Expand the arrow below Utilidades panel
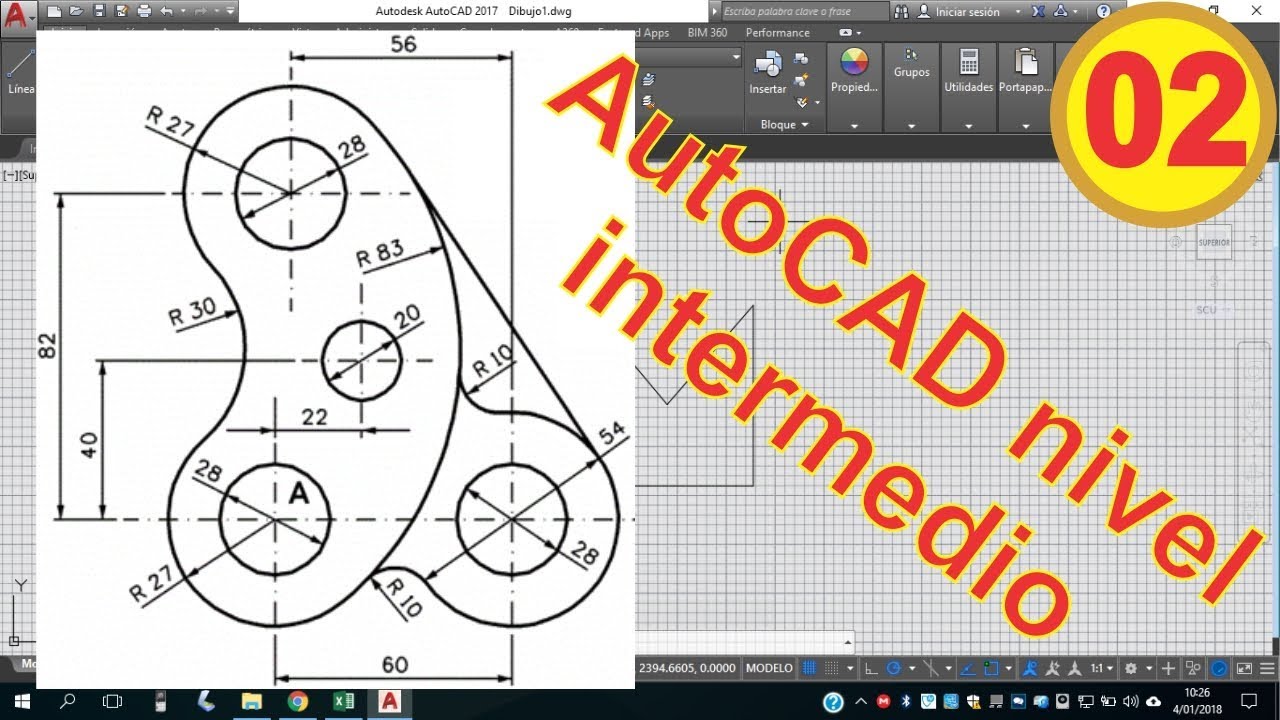 pos(969,126)
